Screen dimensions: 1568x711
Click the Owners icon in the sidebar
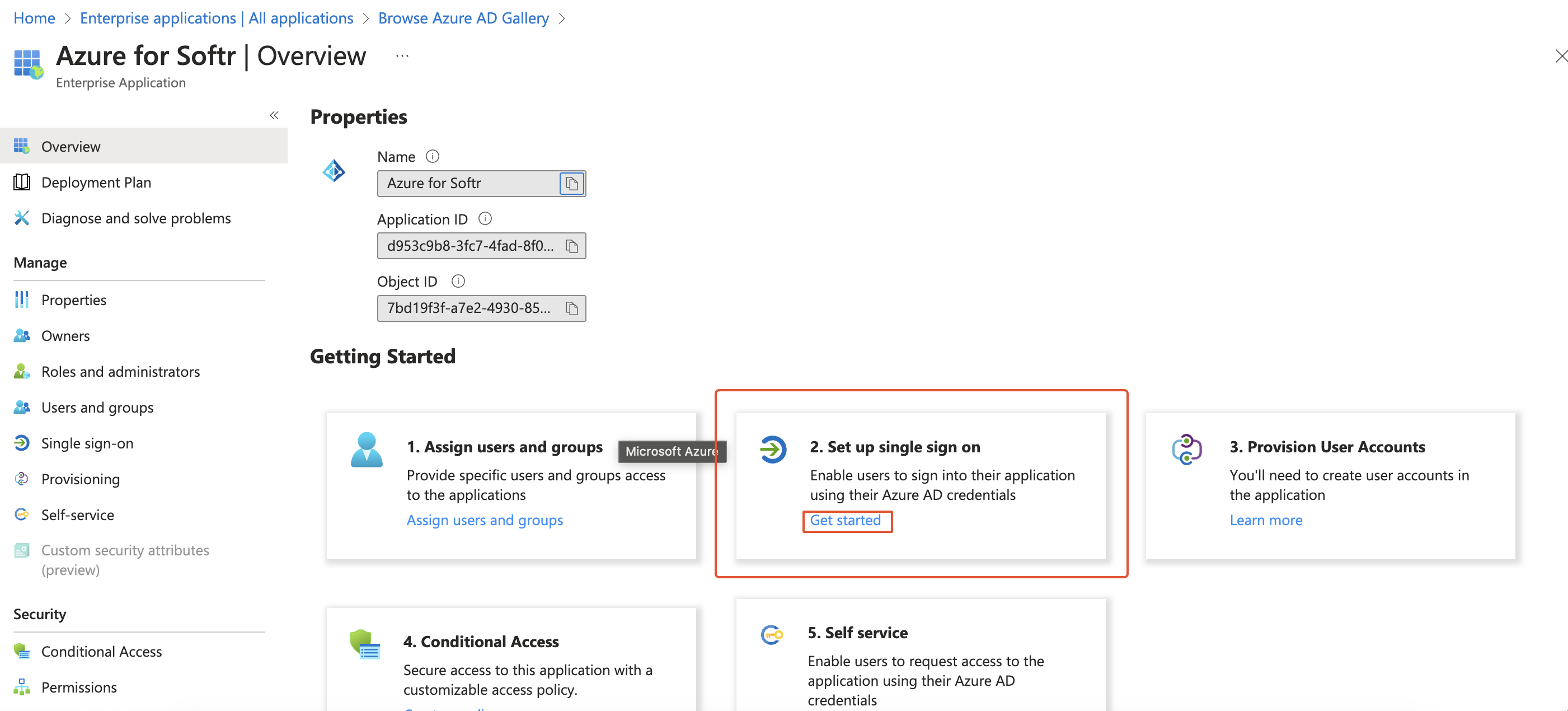pyautogui.click(x=22, y=335)
